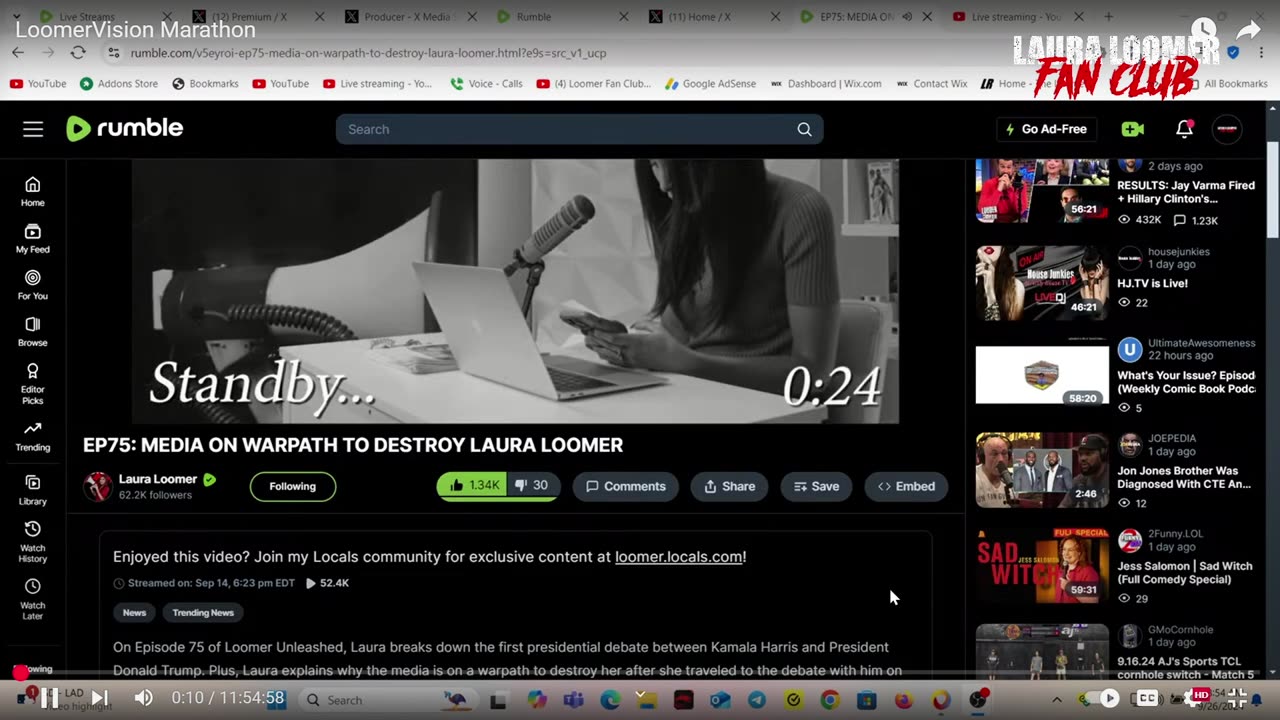Open For You in sidebar

tap(33, 284)
